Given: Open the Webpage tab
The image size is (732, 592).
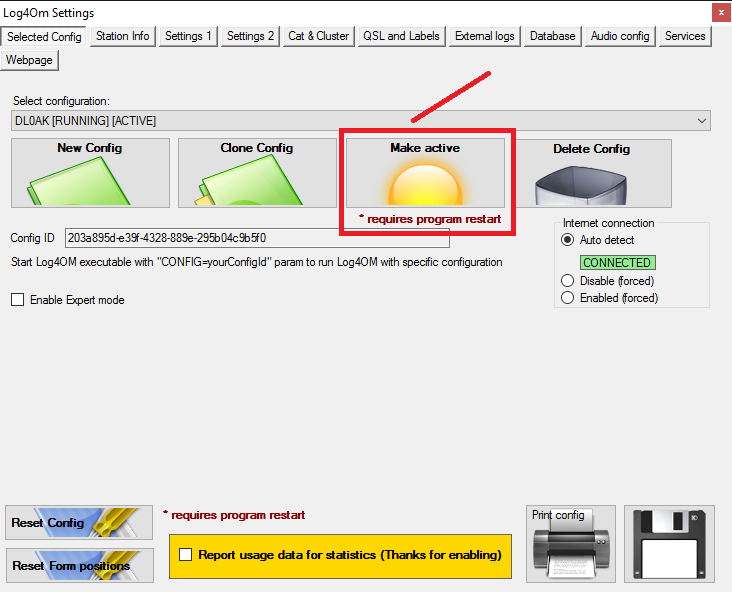Looking at the screenshot, I should (x=29, y=60).
